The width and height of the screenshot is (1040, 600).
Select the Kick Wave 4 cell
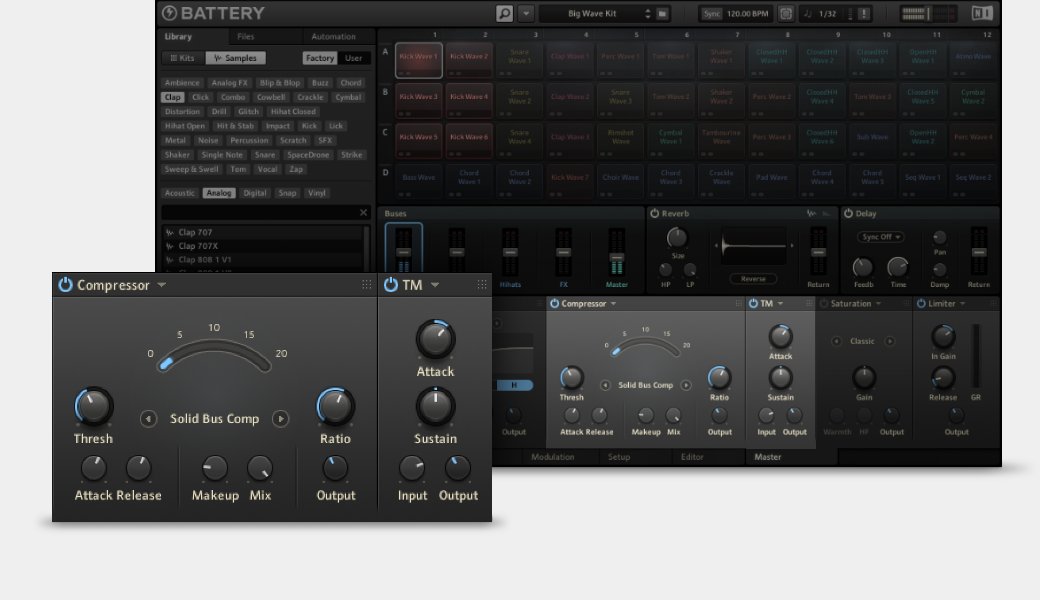point(470,97)
